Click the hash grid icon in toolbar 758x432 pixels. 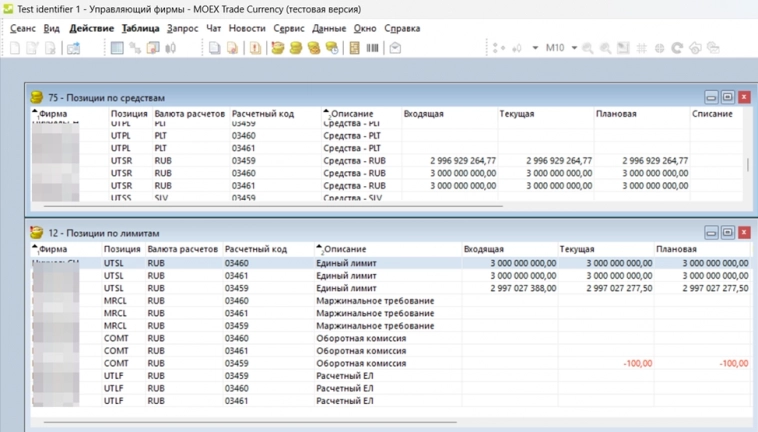click(641, 48)
